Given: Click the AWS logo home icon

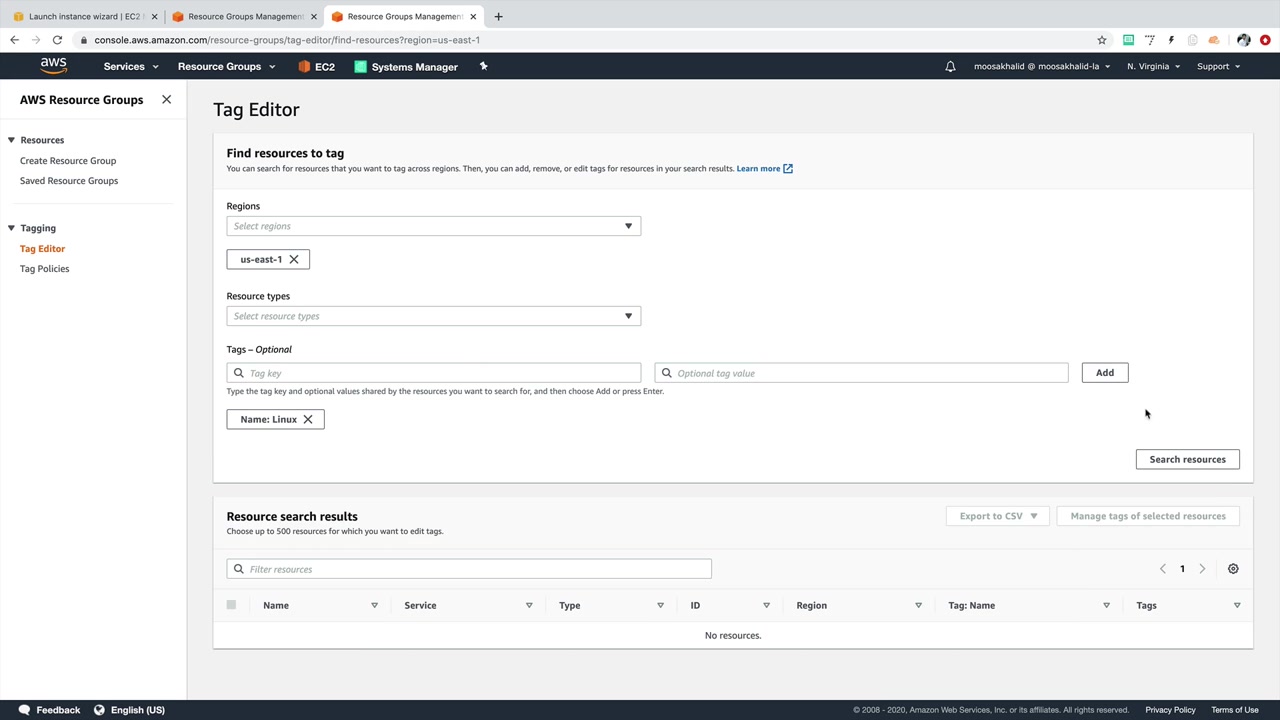Looking at the screenshot, I should click(x=54, y=66).
